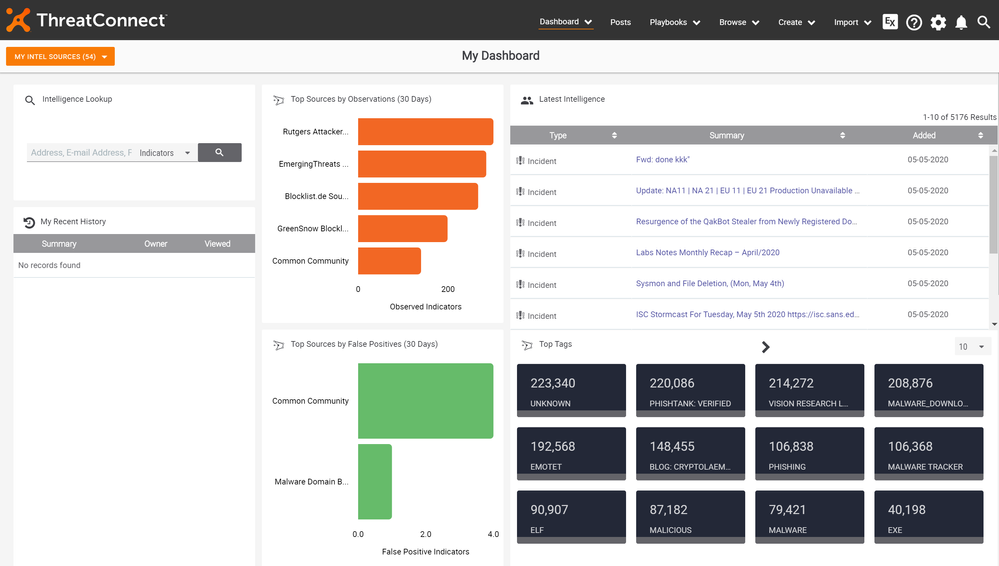Click the Malware Domain green bar

tap(375, 482)
